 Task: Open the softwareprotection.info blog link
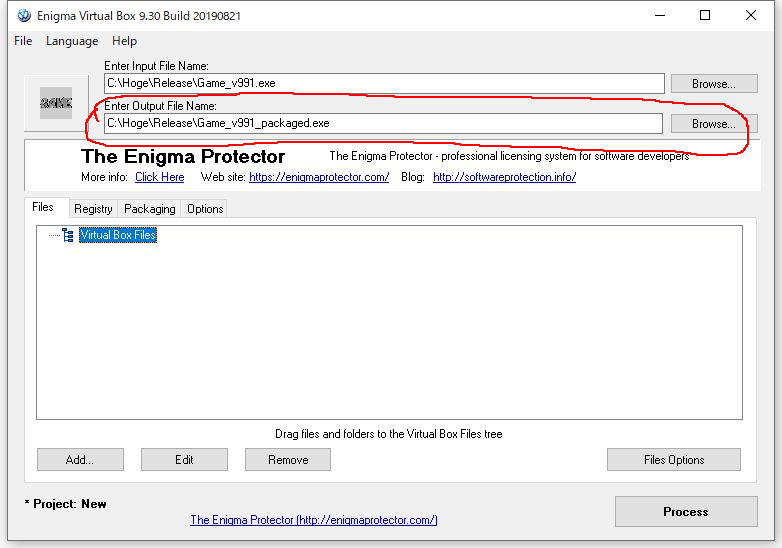click(x=504, y=177)
